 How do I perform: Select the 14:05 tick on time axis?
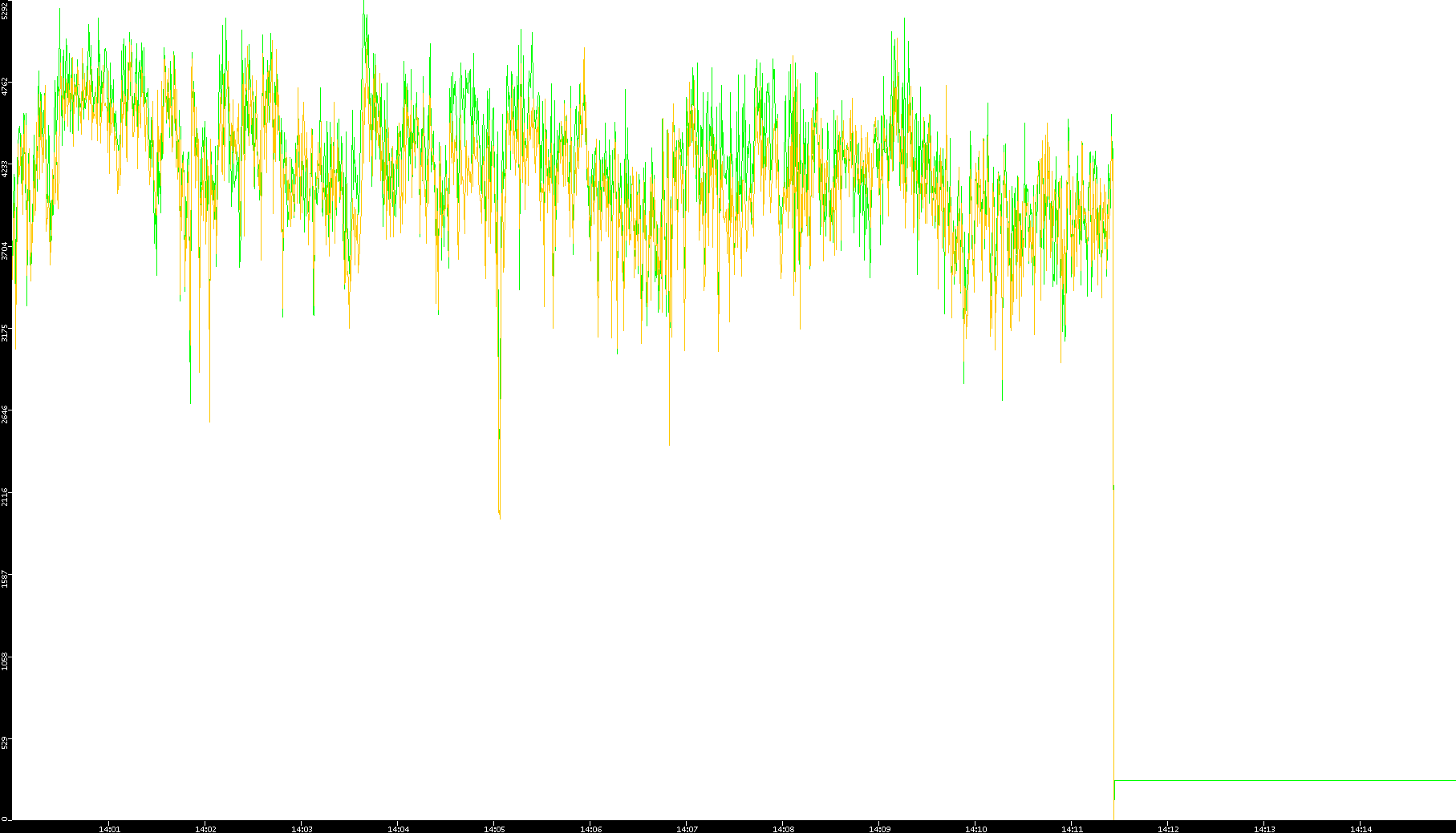[x=494, y=829]
